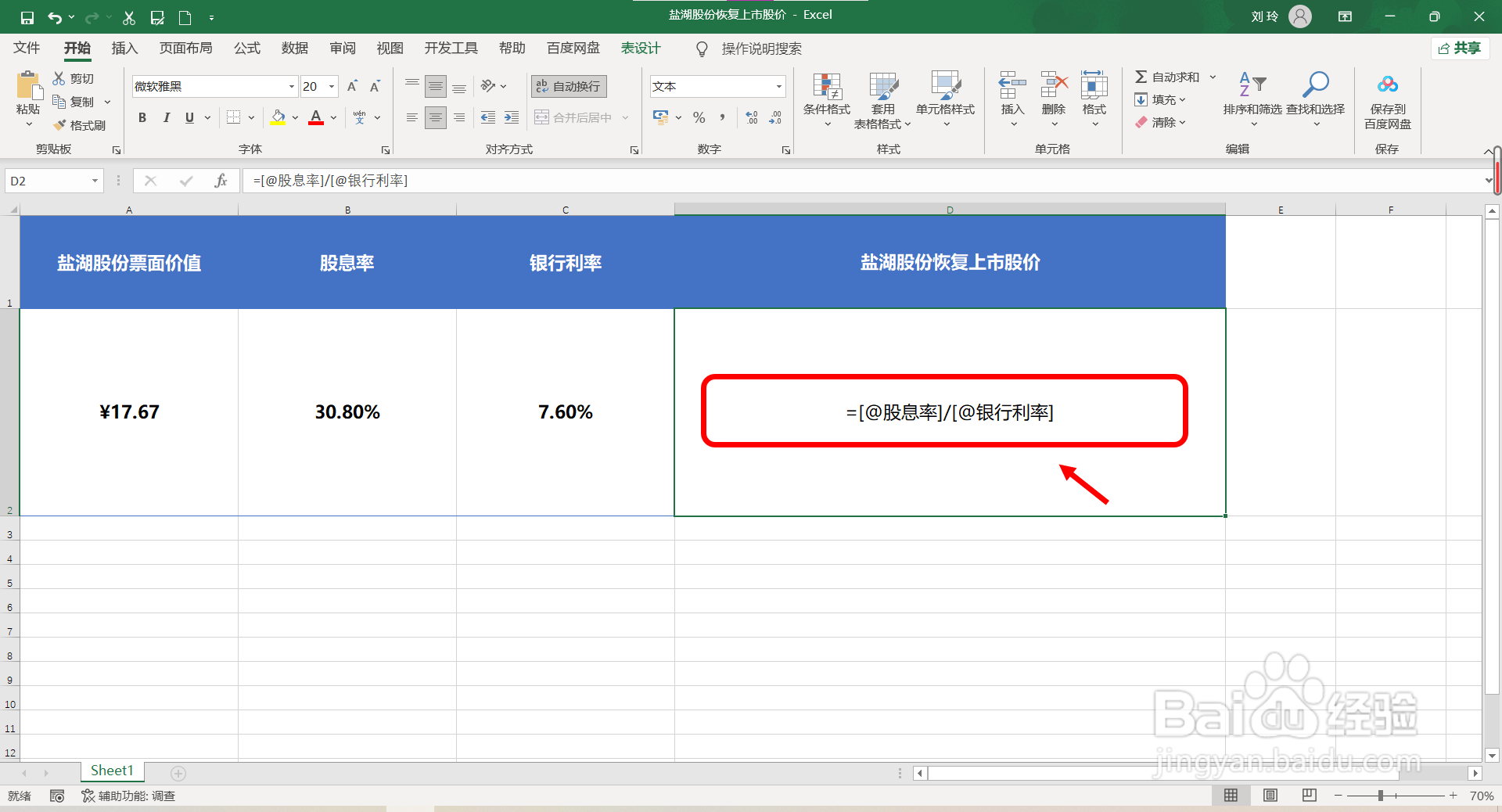Decrease font size with small A icon
Image resolution: width=1502 pixels, height=812 pixels.
click(x=375, y=86)
